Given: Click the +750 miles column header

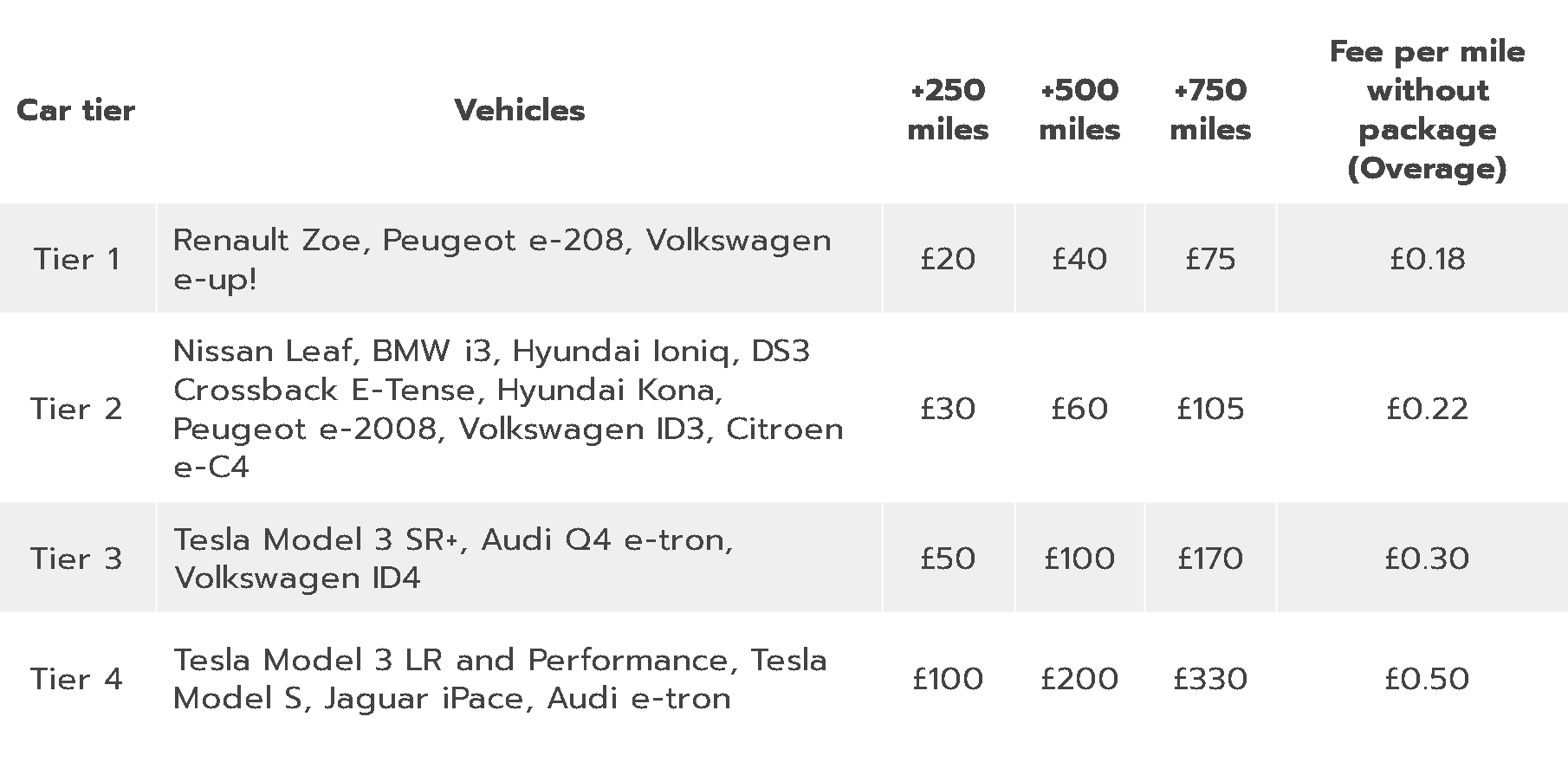Looking at the screenshot, I should click(x=1210, y=110).
